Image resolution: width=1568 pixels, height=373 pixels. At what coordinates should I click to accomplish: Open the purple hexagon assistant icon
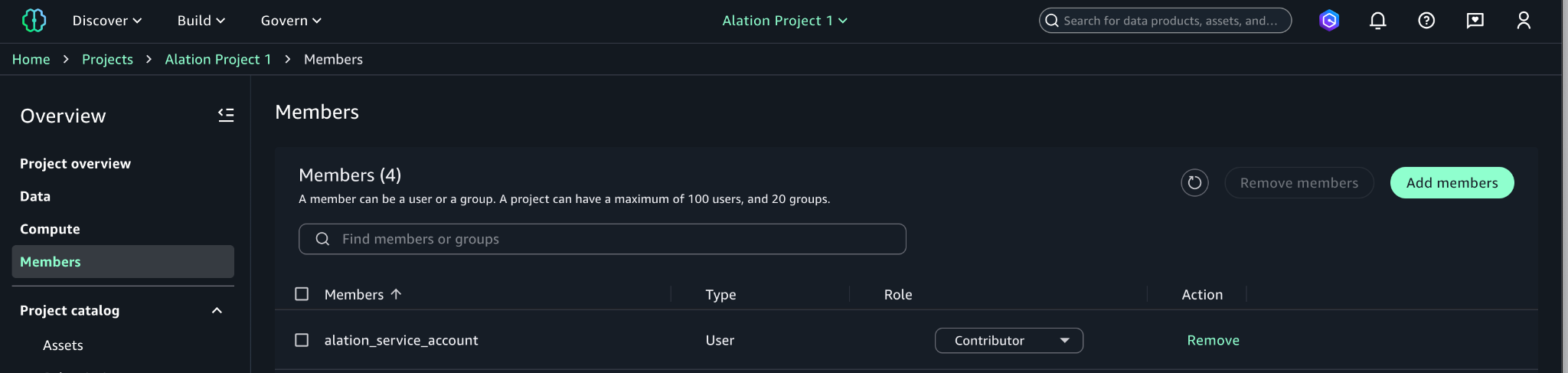(x=1329, y=21)
